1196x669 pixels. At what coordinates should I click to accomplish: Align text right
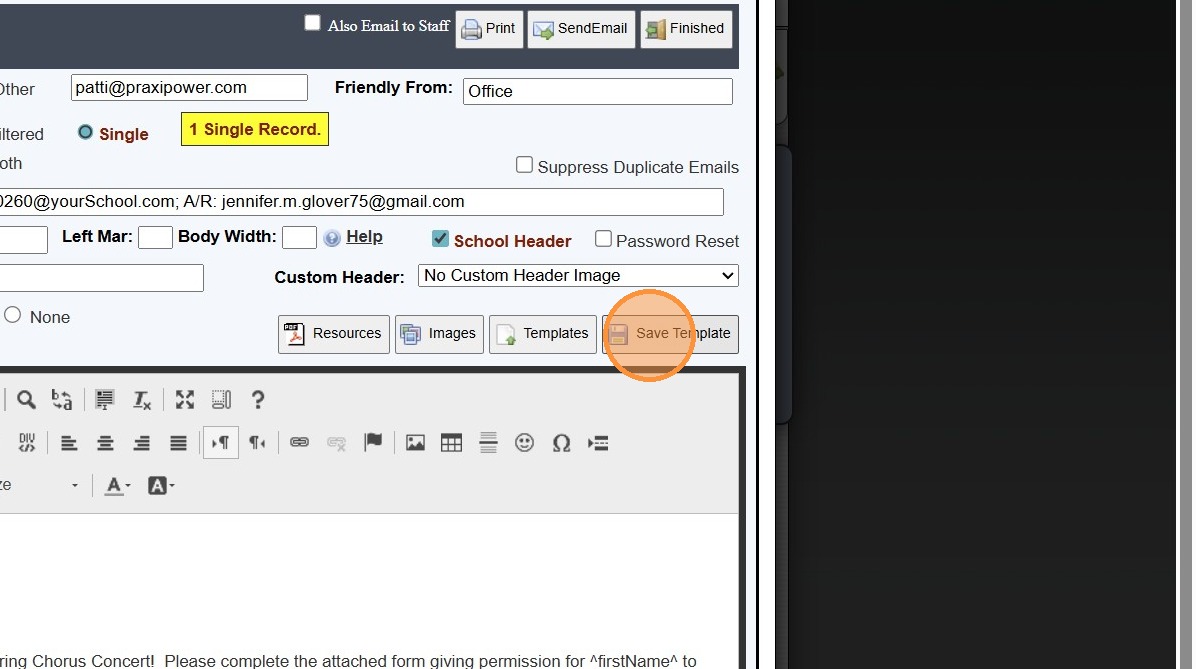[x=142, y=442]
